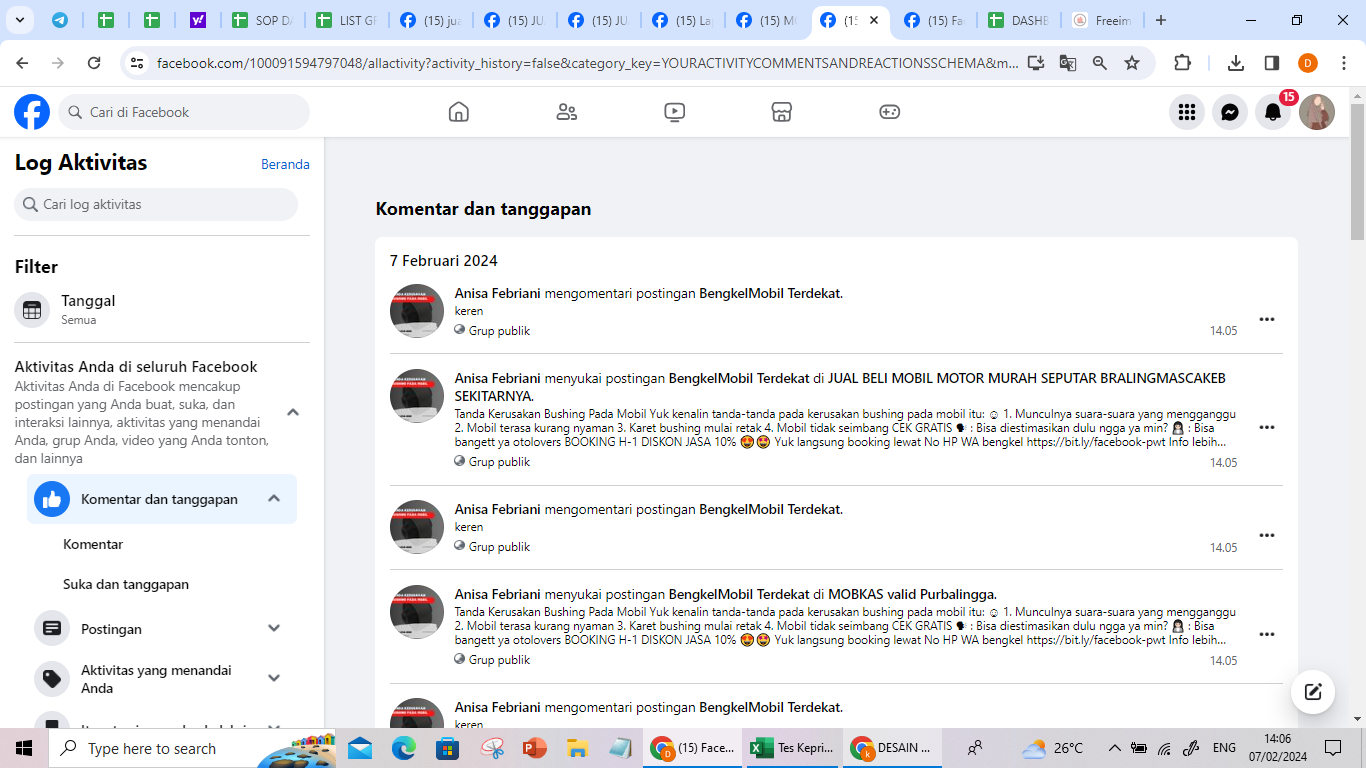Switch to the LIST browser tab

click(346, 20)
